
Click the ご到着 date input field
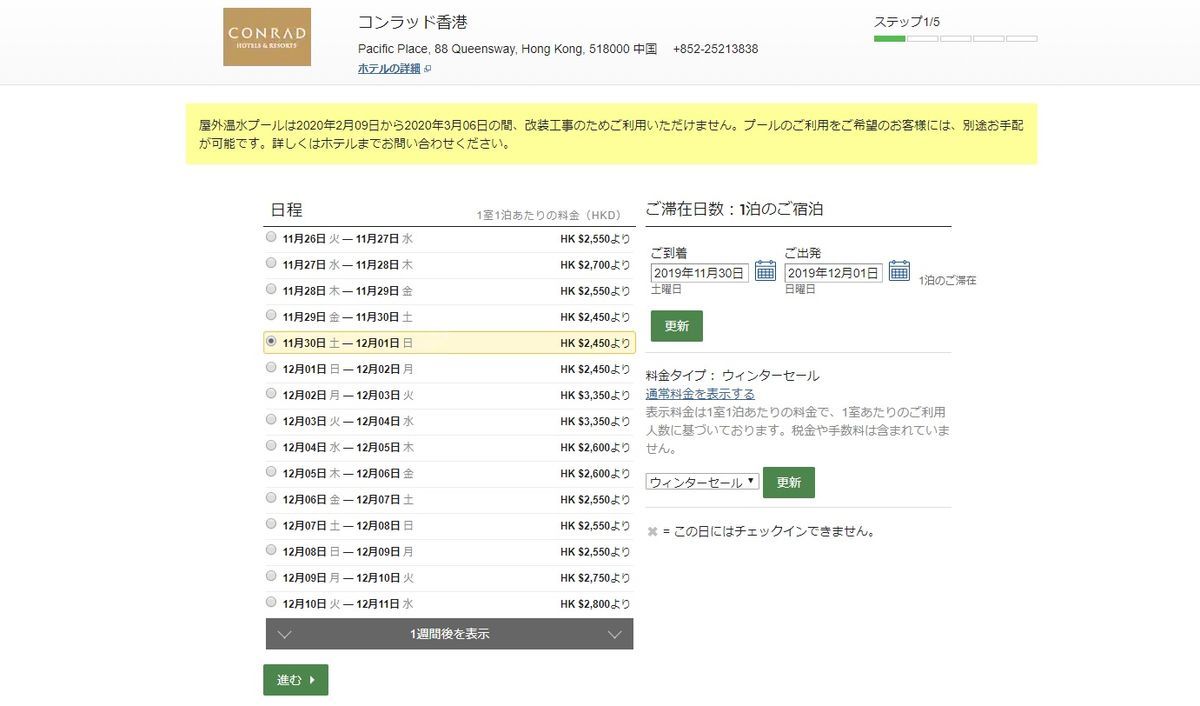pos(700,273)
